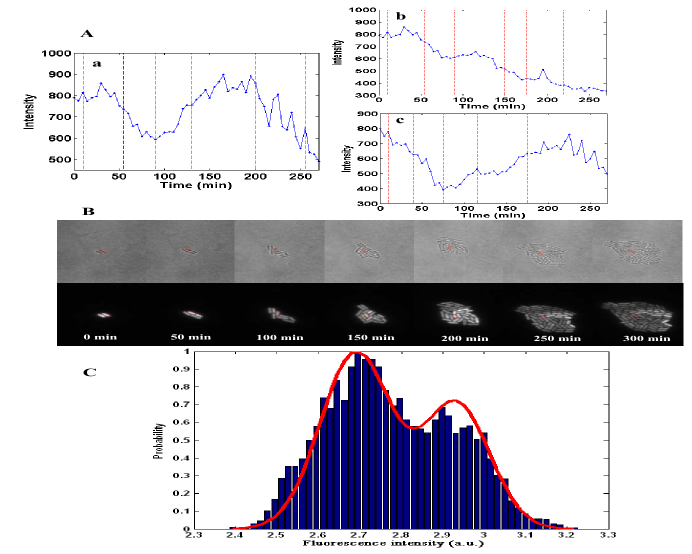Click the "300 min" time label

pos(647,339)
